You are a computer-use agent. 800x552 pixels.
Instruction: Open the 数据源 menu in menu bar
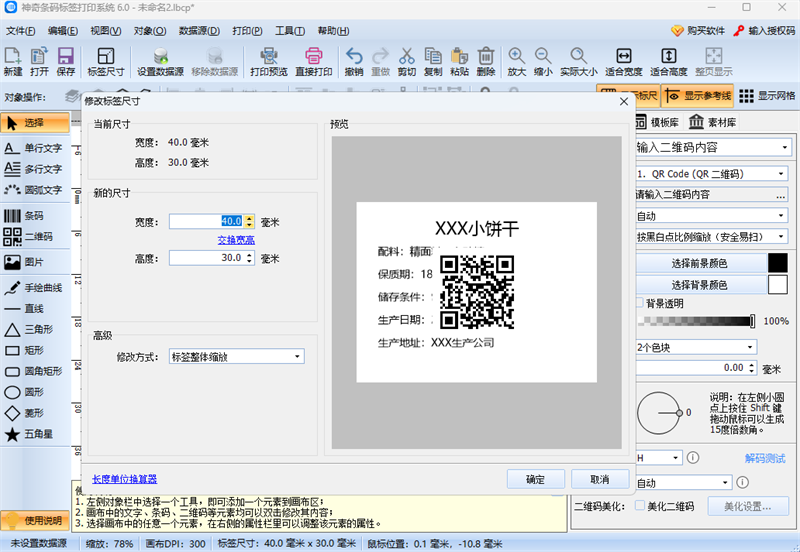coord(199,31)
